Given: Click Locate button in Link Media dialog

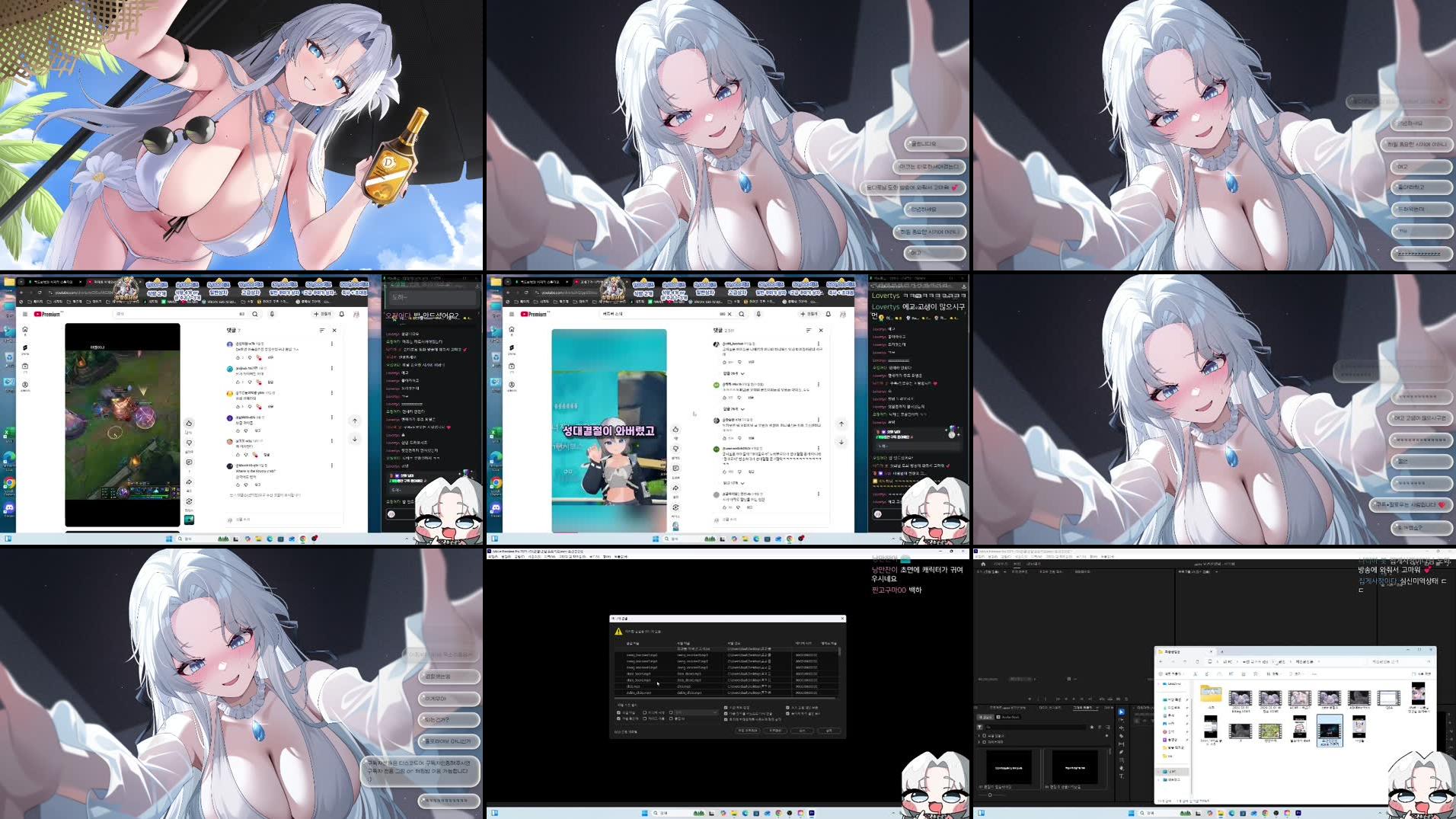Looking at the screenshot, I should (829, 731).
